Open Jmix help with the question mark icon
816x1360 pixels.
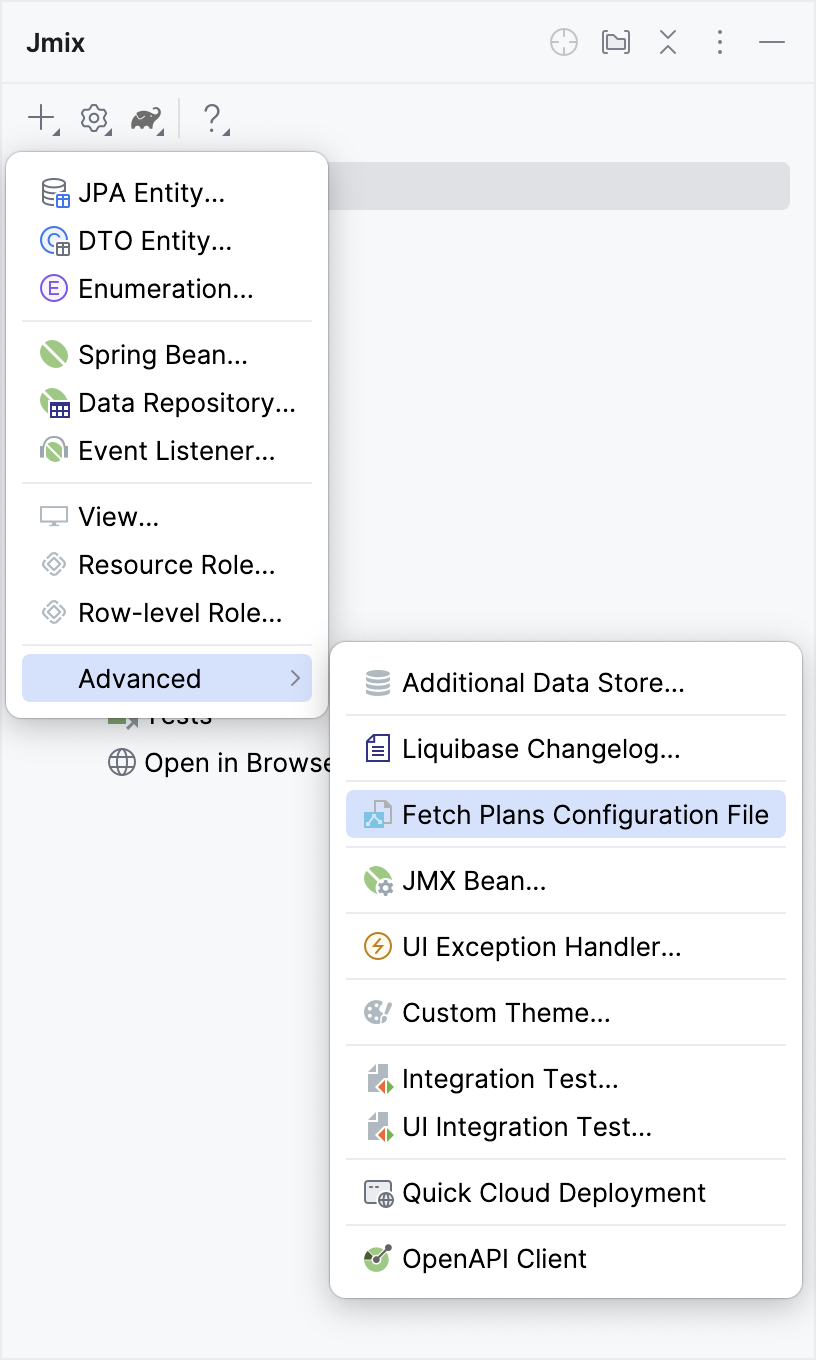pos(213,118)
